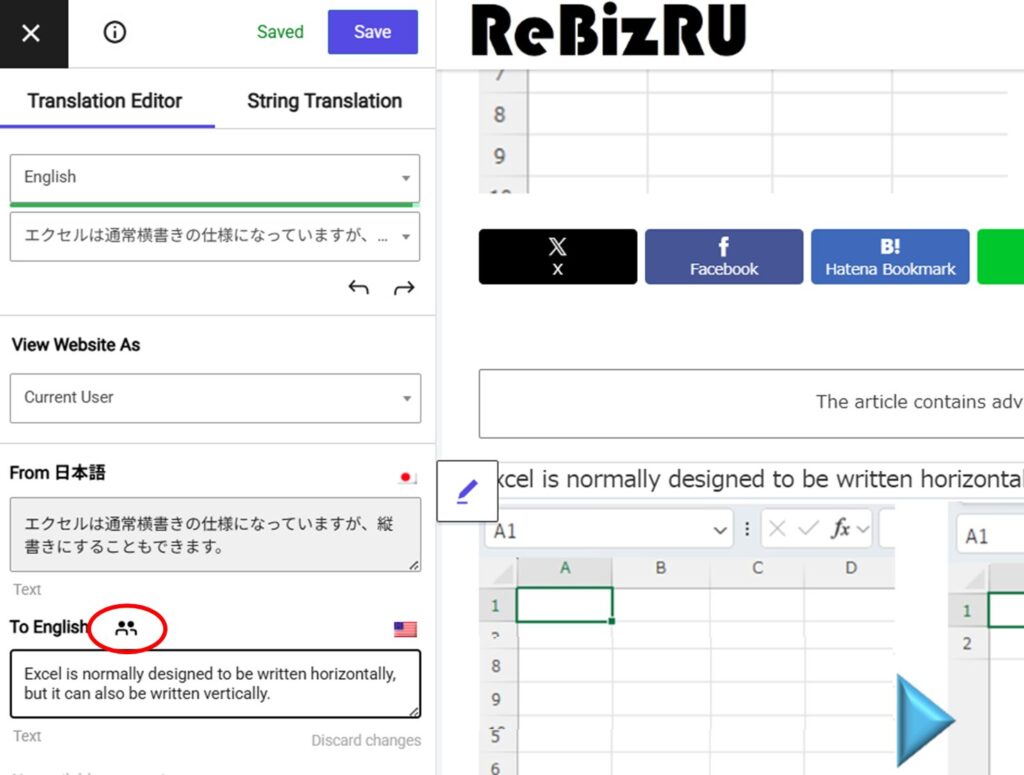Expand the English language dropdown
1024x775 pixels.
[215, 178]
